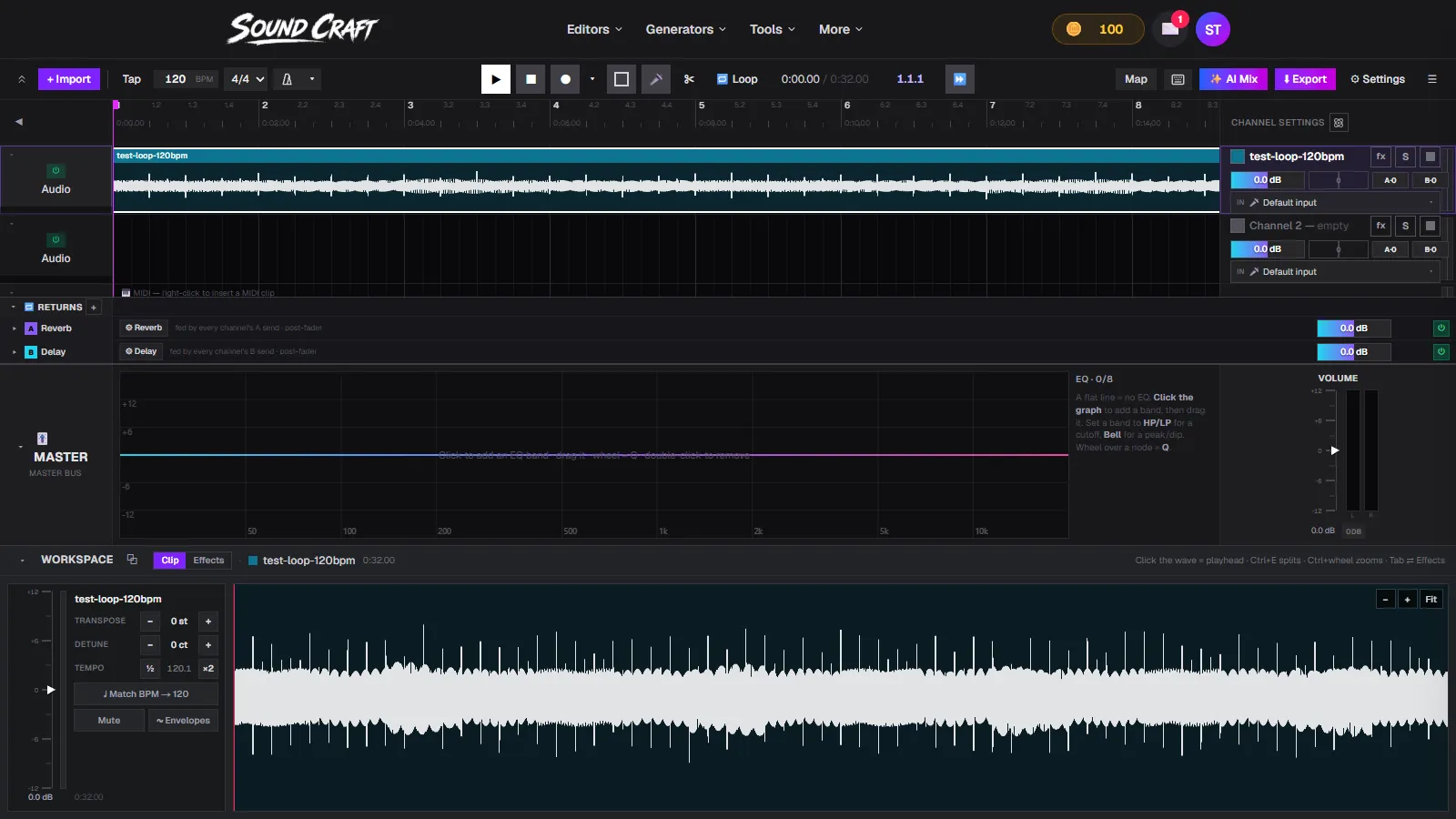Toggle the Delay return power button

click(1441, 351)
